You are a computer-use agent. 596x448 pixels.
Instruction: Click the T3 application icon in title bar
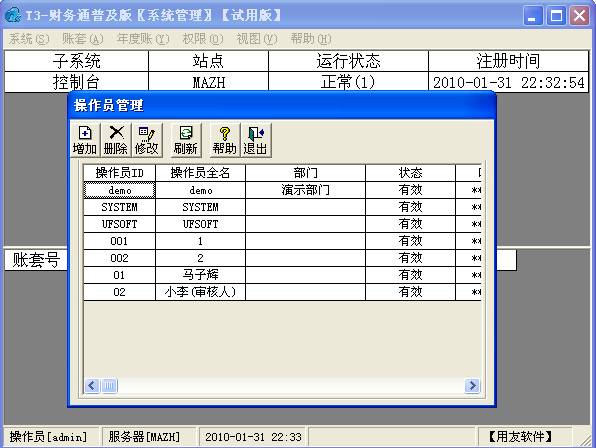(13, 15)
